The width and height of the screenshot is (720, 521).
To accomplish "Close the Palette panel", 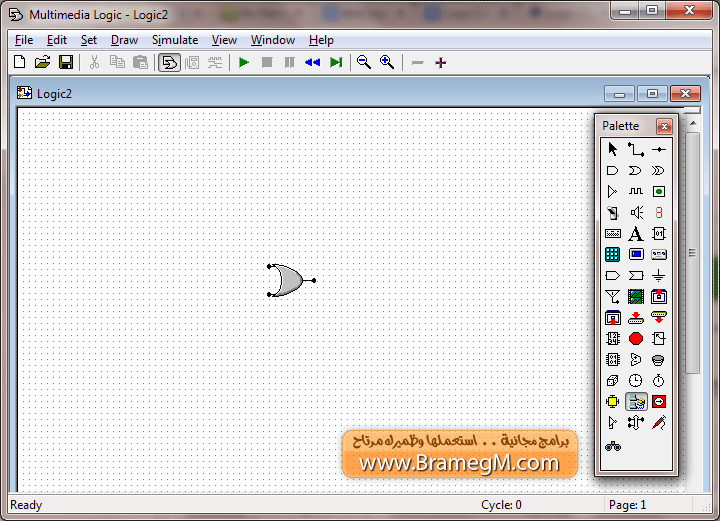I will pyautogui.click(x=664, y=126).
